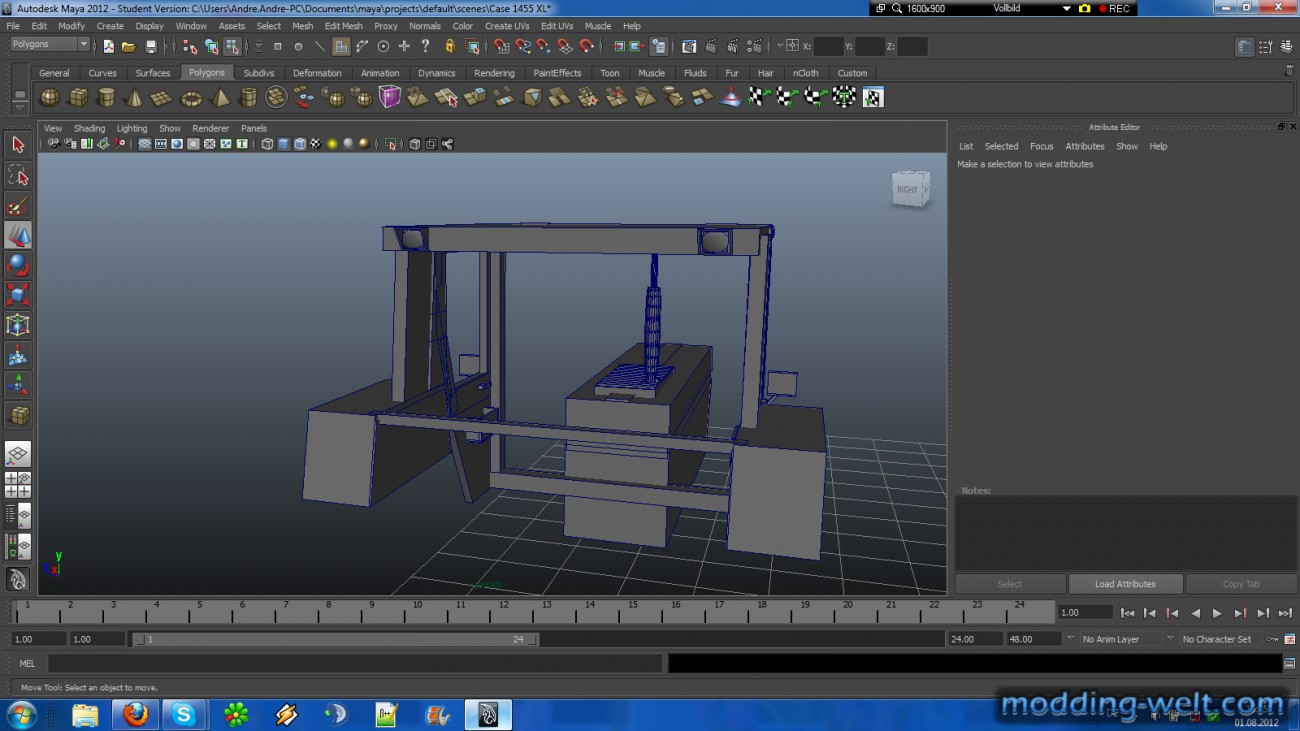Viewport: 1300px width, 731px height.
Task: Create a polygon cone from the shelf
Action: click(133, 97)
